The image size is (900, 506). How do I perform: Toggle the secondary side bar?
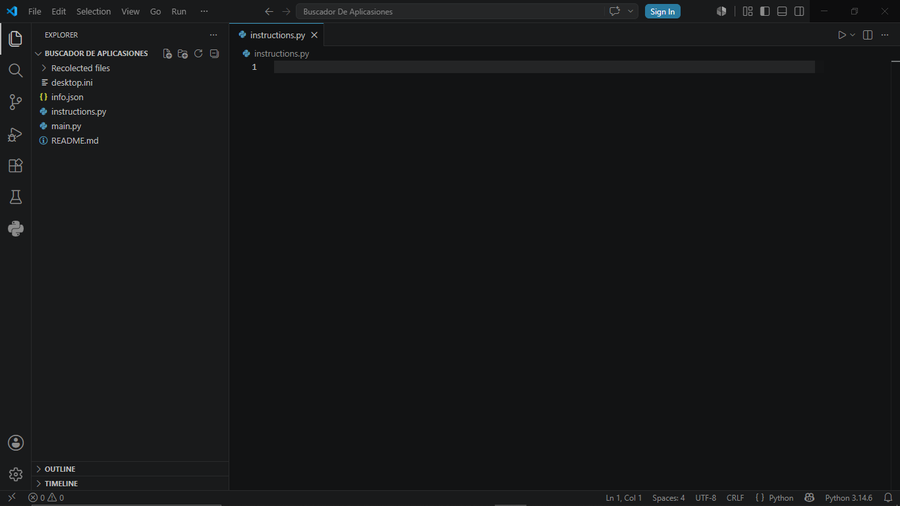pyautogui.click(x=799, y=11)
